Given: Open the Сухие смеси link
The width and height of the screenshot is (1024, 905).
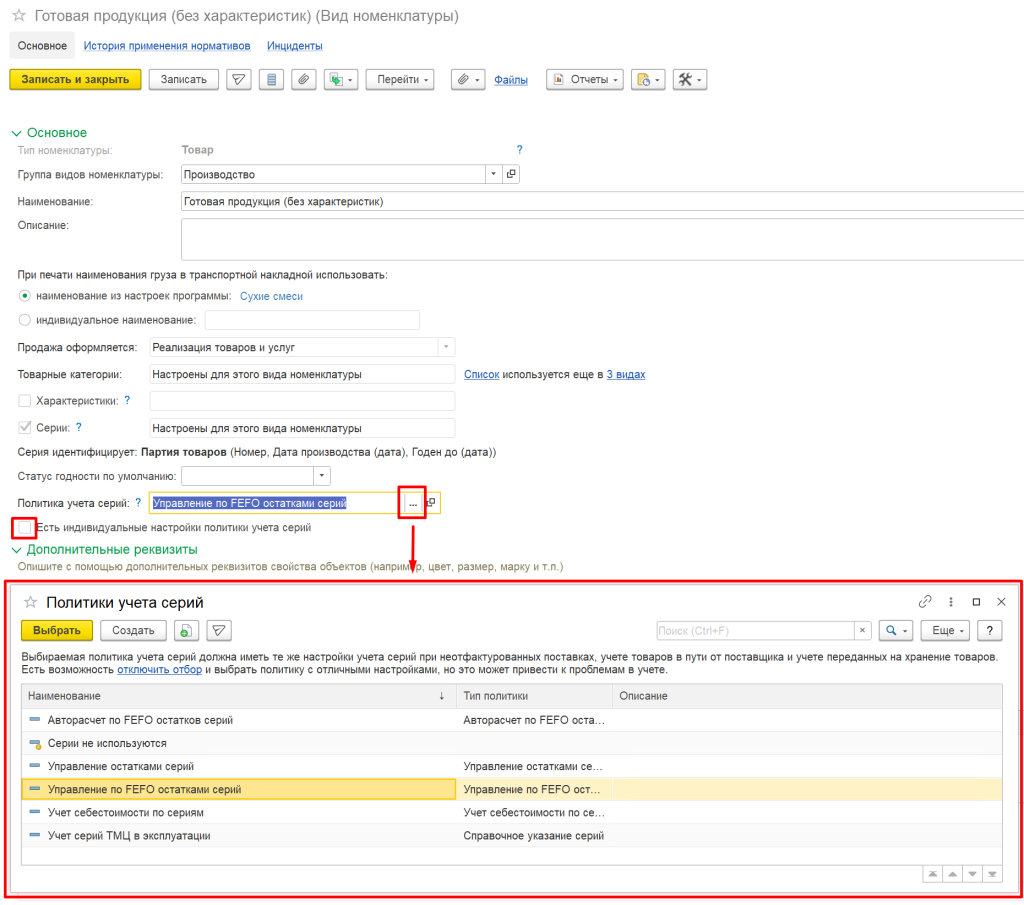Looking at the screenshot, I should click(271, 296).
